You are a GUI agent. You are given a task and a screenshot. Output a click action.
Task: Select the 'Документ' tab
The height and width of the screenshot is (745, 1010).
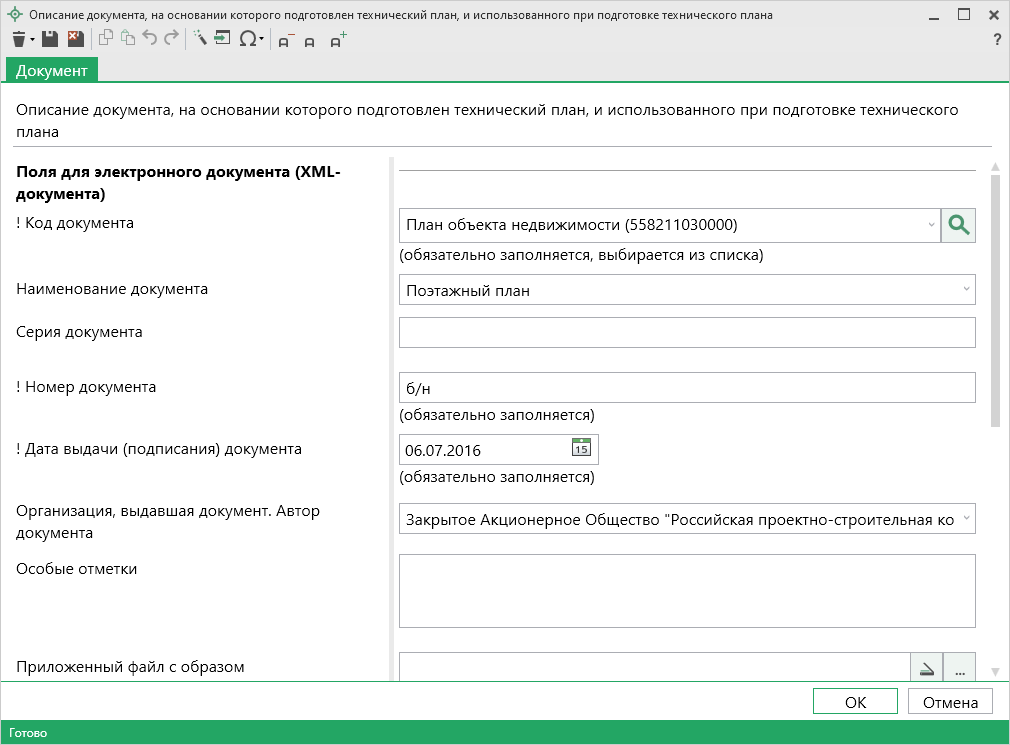point(52,69)
